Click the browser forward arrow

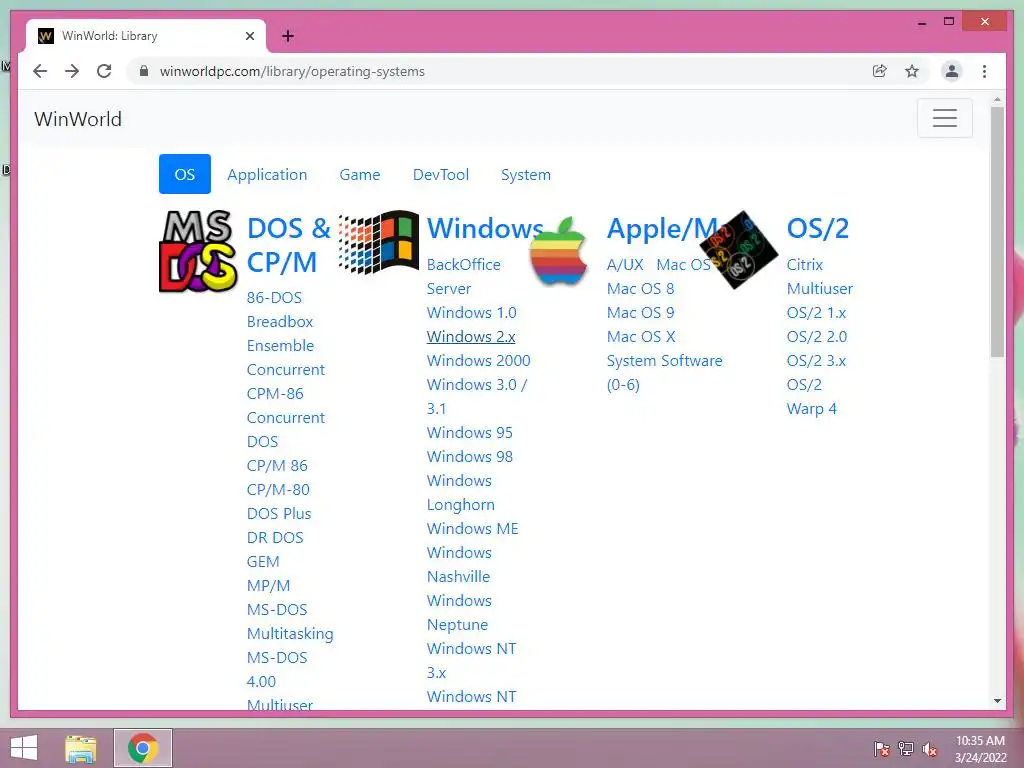click(x=72, y=71)
